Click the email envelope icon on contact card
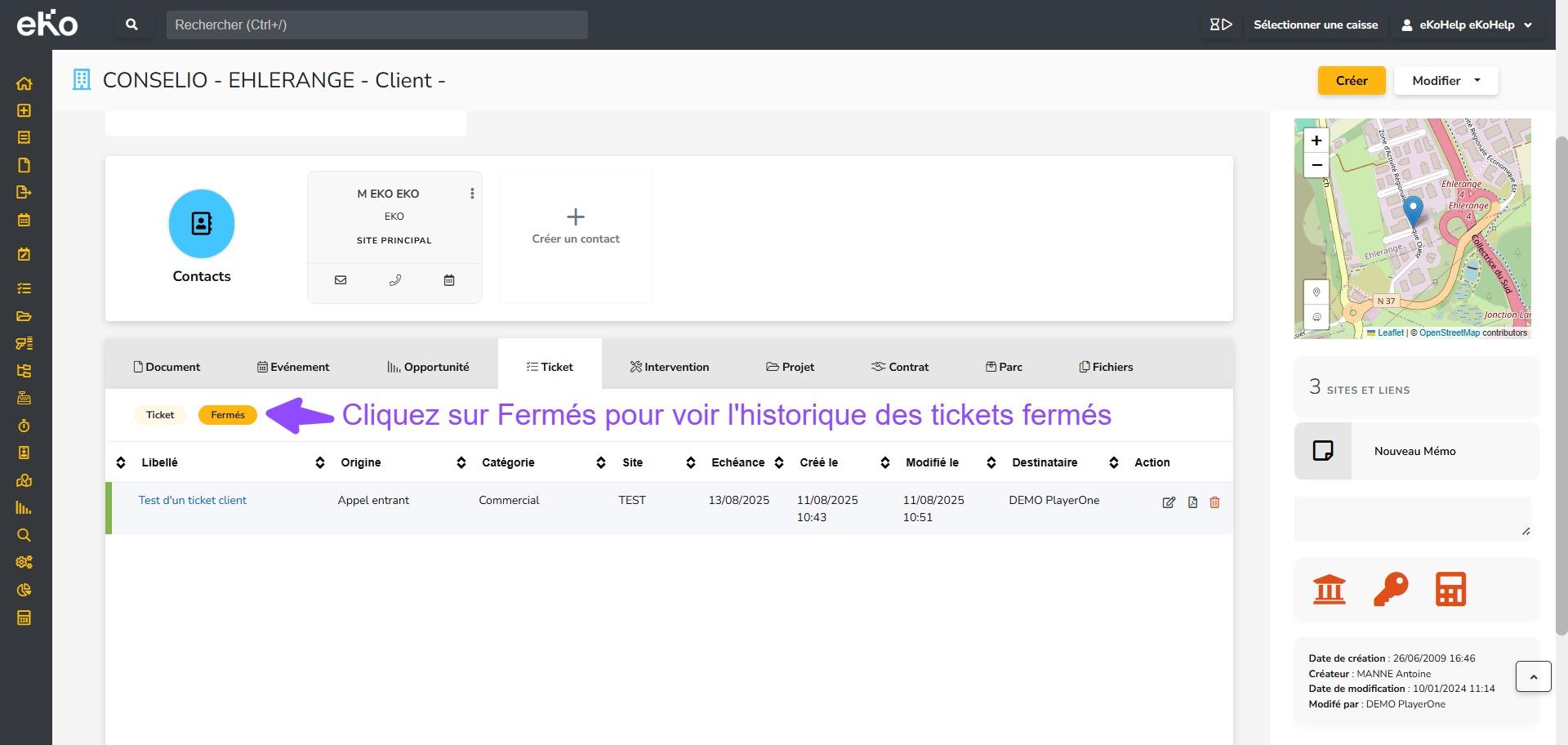Screen dimensions: 1568x745 click(341, 280)
